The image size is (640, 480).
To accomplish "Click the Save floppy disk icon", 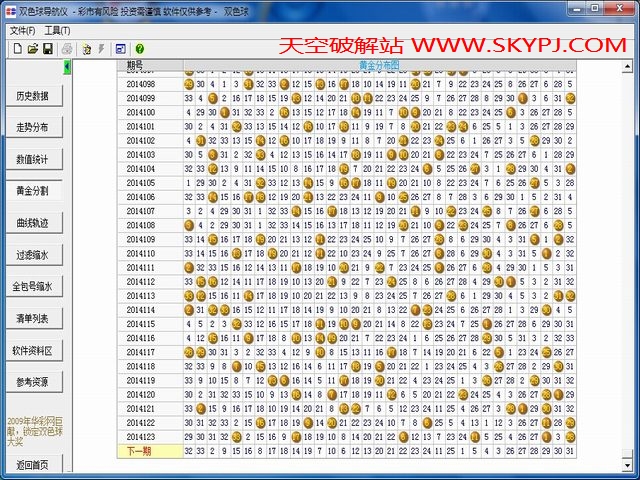I will (x=47, y=48).
